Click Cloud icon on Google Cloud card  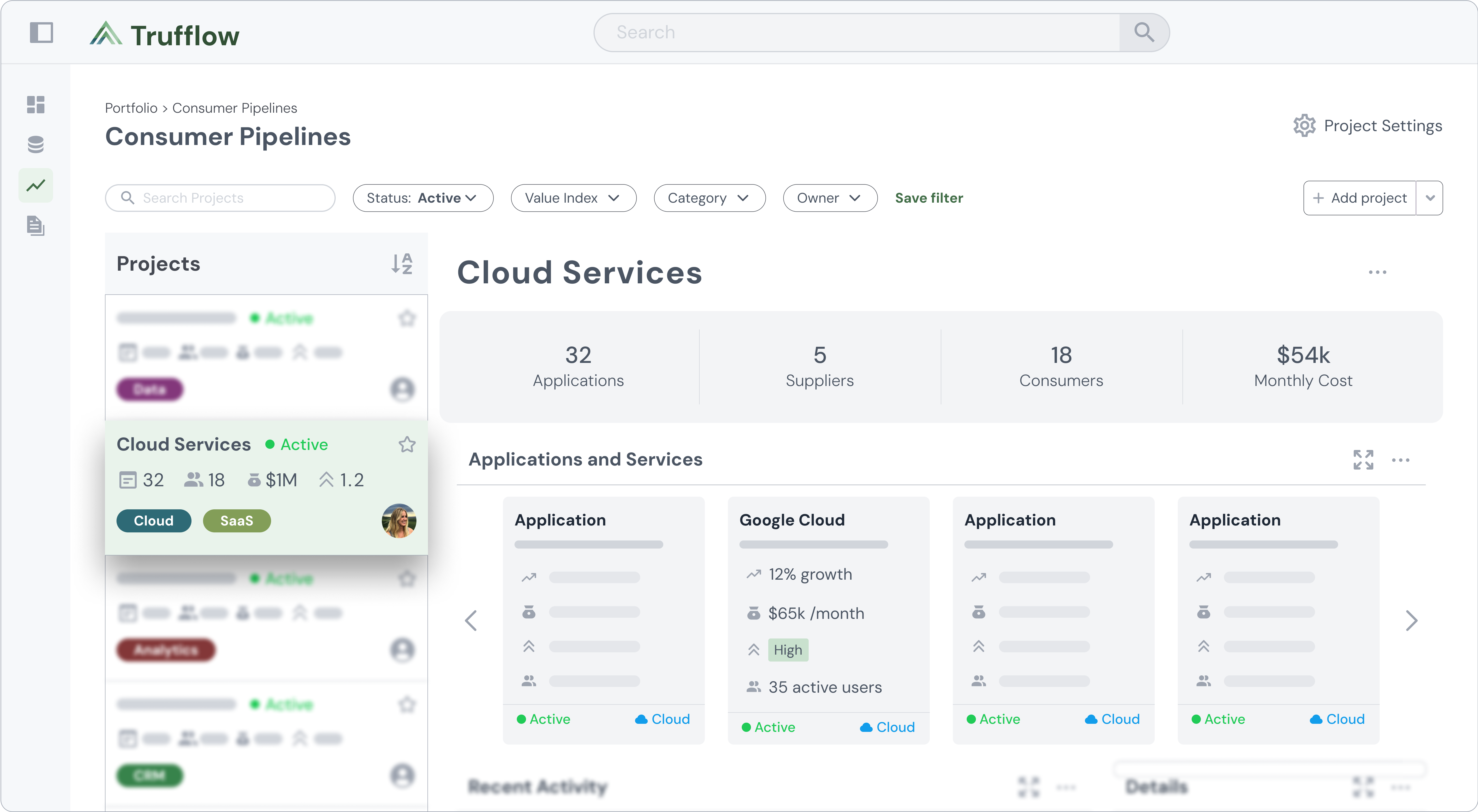click(x=866, y=727)
